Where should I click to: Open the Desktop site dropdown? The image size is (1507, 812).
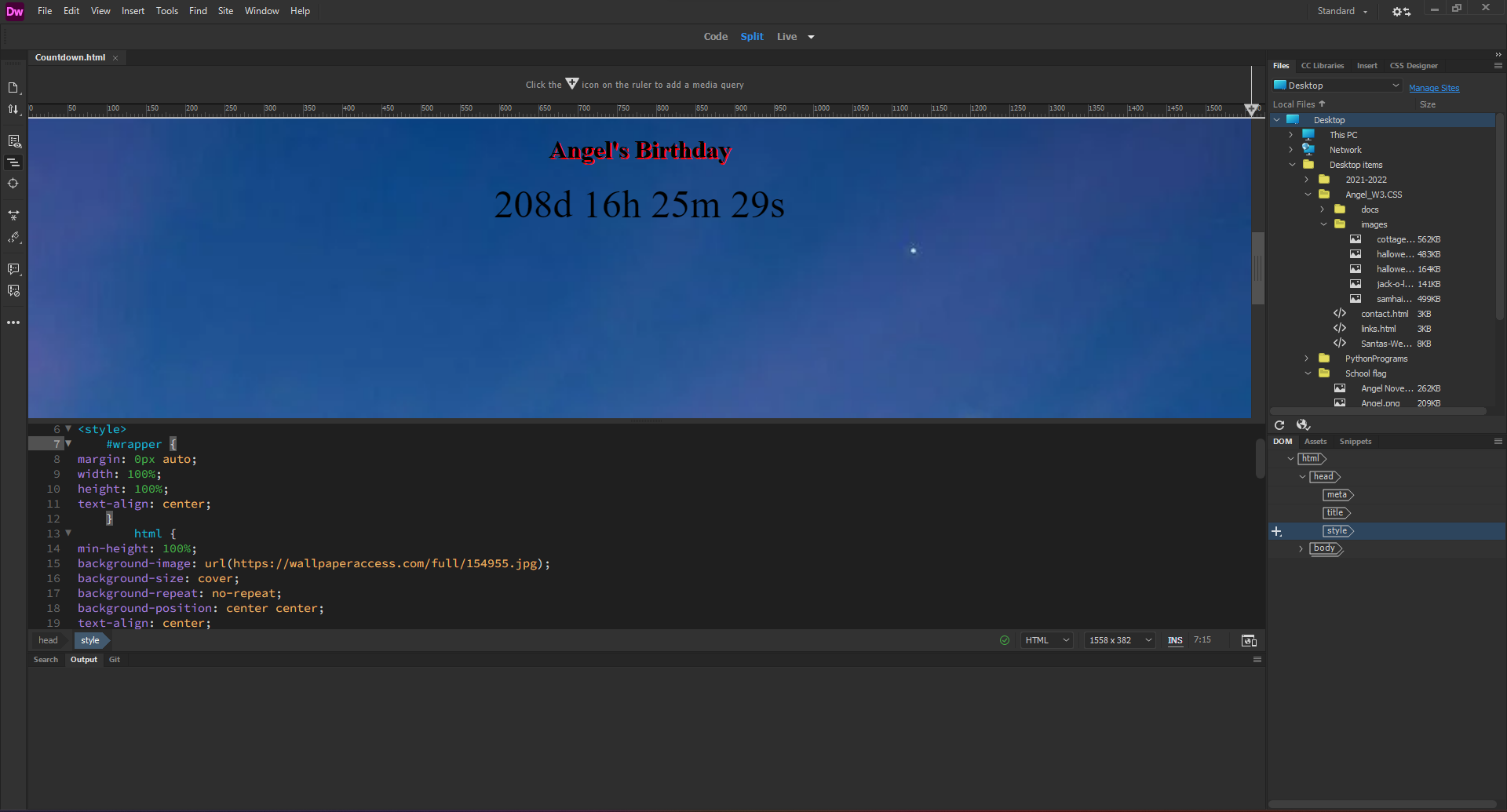[x=1337, y=86]
